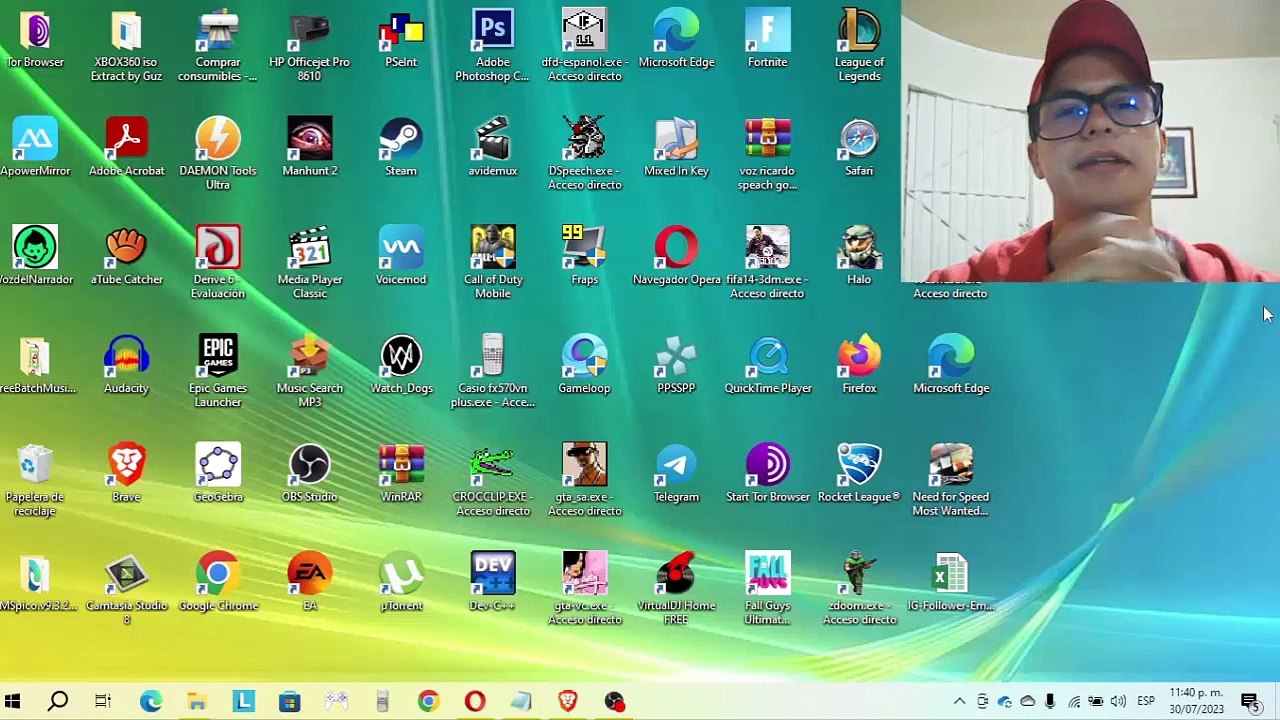Image resolution: width=1280 pixels, height=720 pixels.
Task: Select the Fortnite desktop icon
Action: click(x=767, y=32)
